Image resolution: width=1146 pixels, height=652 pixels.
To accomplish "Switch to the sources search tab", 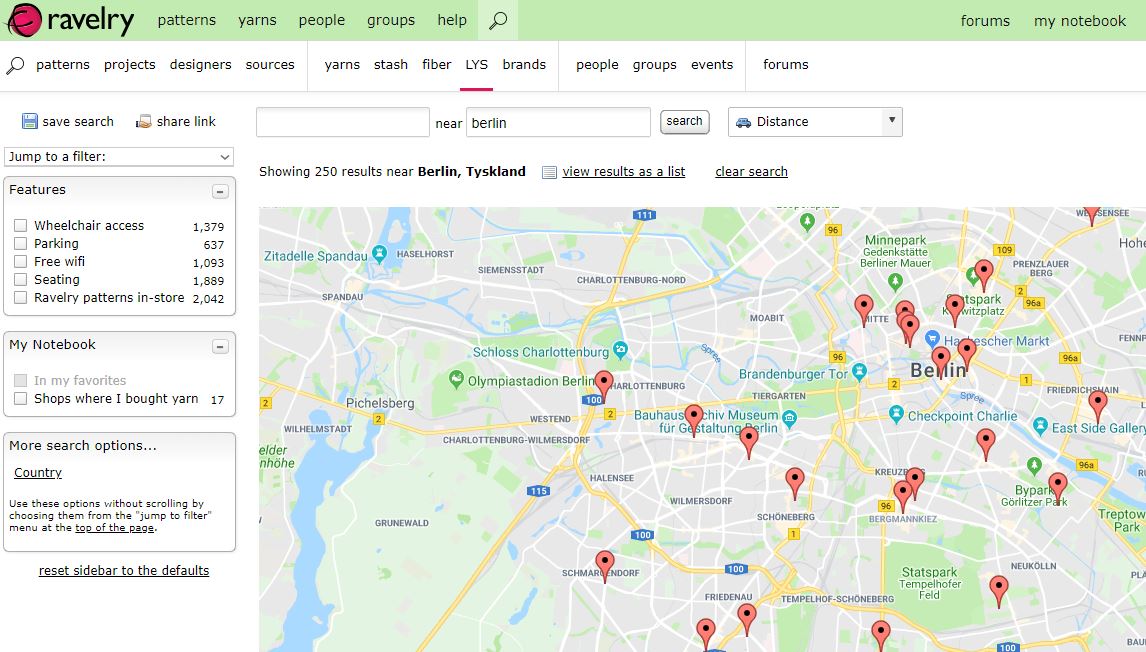I will 270,65.
